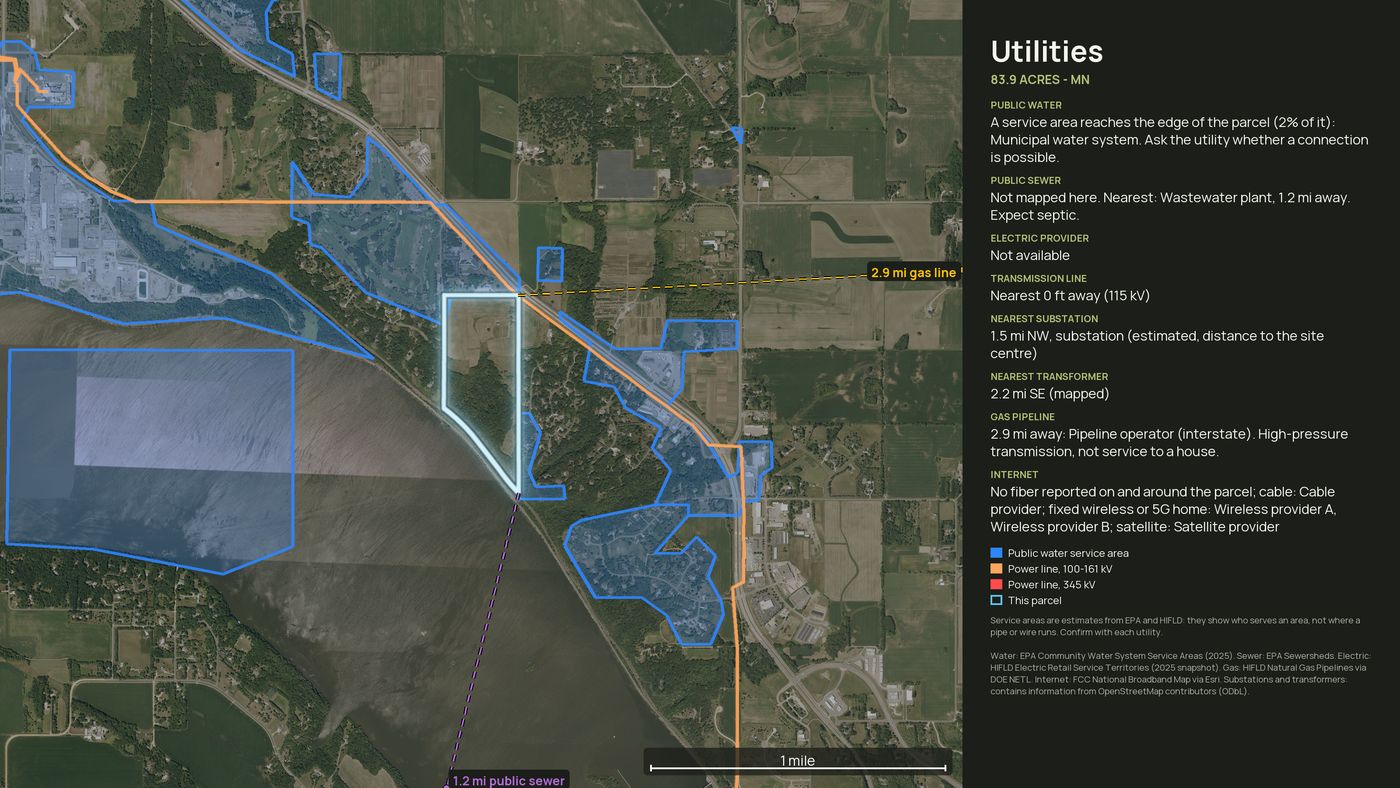Click the 2.9 mi gas line map label
The image size is (1400, 788).
913,272
